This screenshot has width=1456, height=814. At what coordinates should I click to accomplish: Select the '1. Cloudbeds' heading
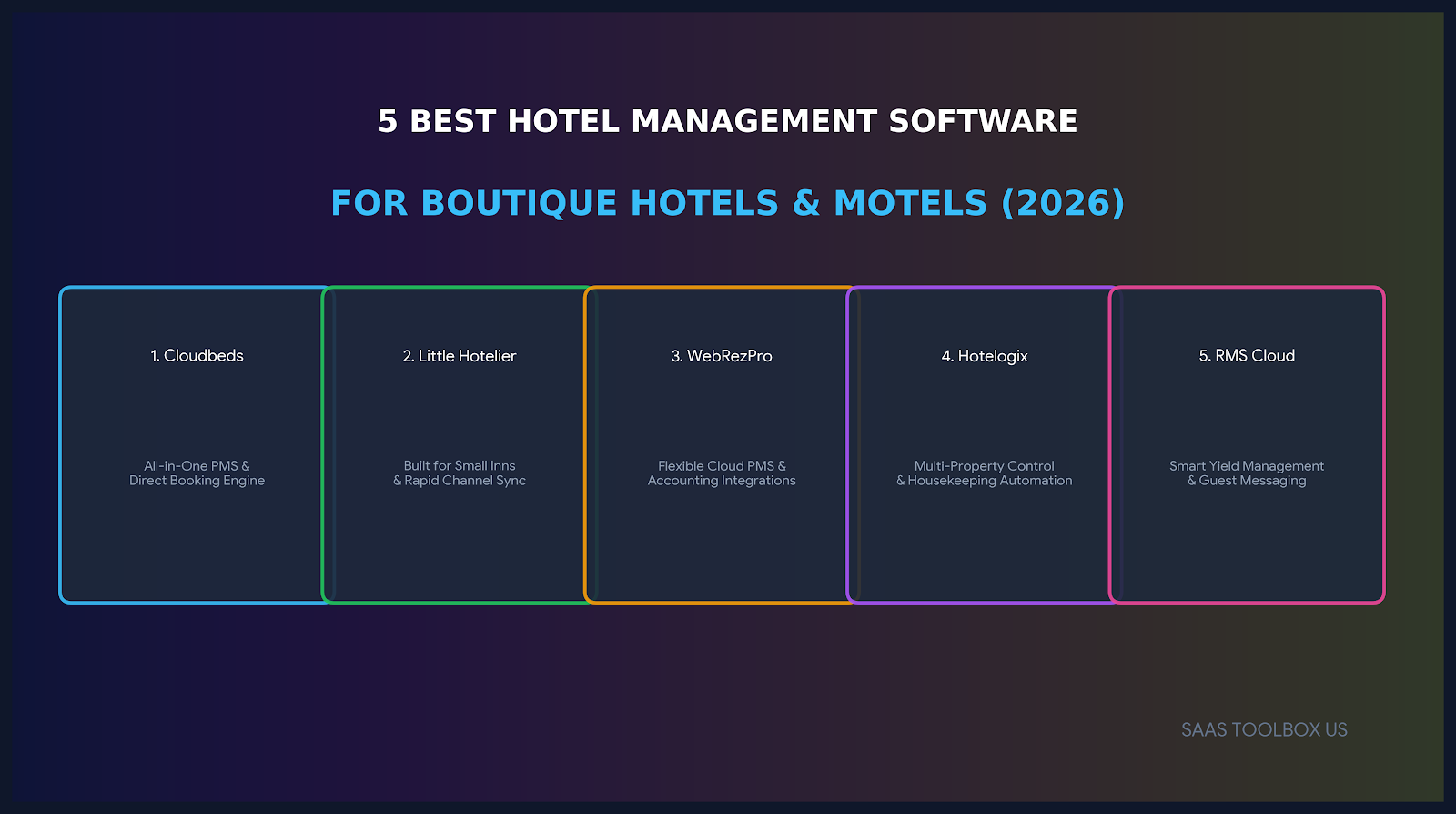(x=197, y=356)
